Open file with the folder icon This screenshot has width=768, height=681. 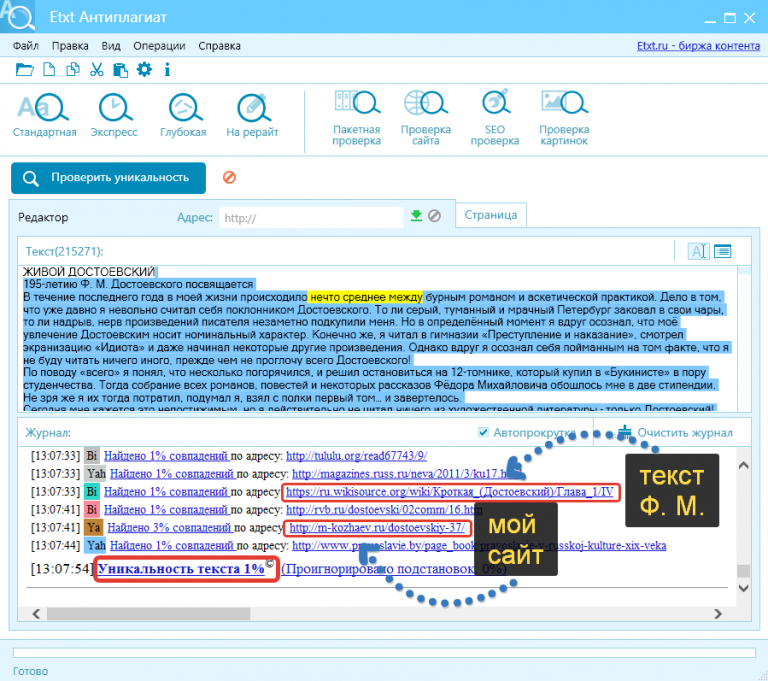[x=24, y=70]
